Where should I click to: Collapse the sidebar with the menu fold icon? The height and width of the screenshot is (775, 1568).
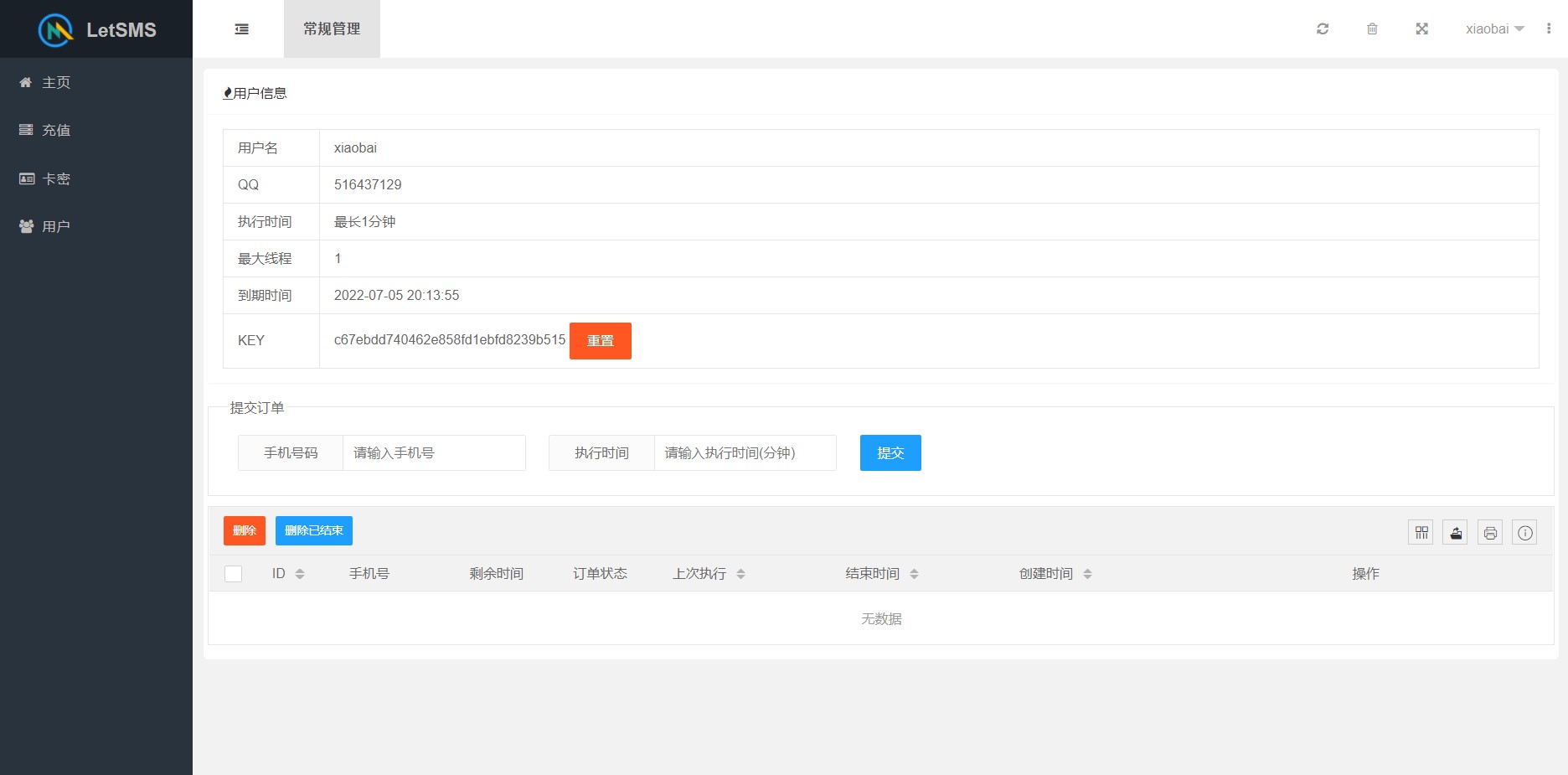tap(241, 29)
